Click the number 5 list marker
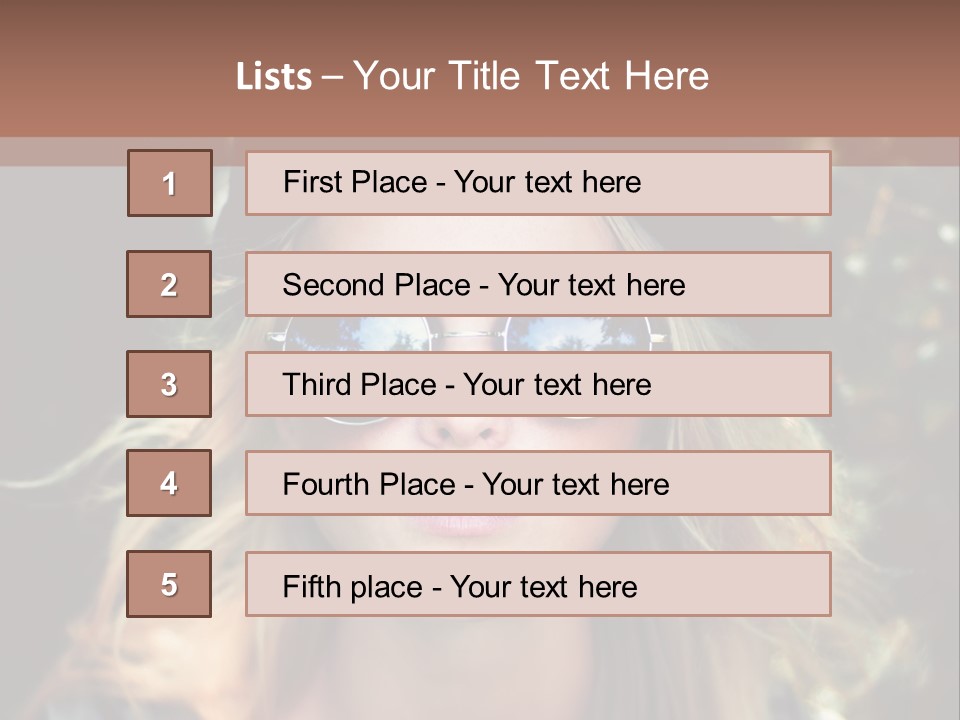Screen dimensions: 960x720 169,584
